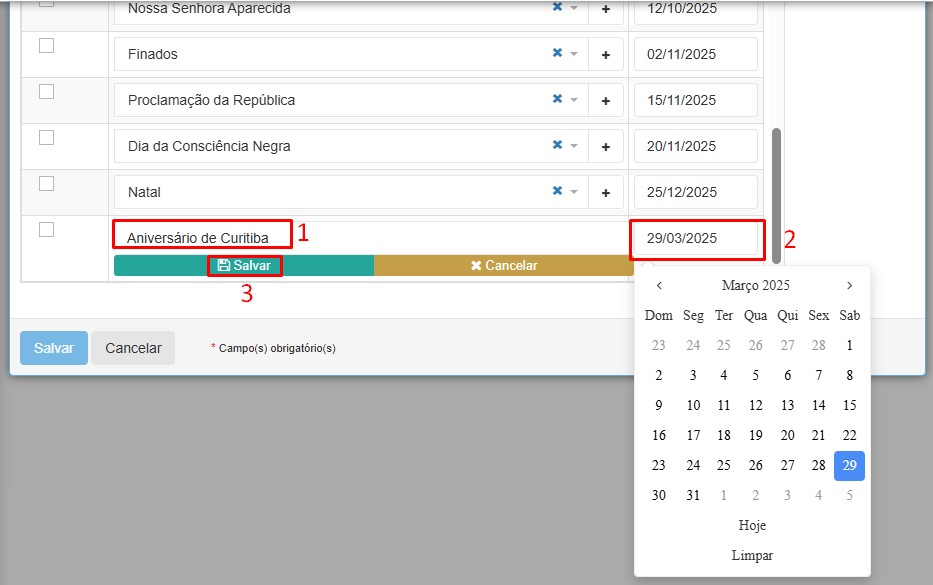Open the Nossa Senhora Aparecida dropdown arrow
Image resolution: width=933 pixels, height=585 pixels.
[x=575, y=8]
